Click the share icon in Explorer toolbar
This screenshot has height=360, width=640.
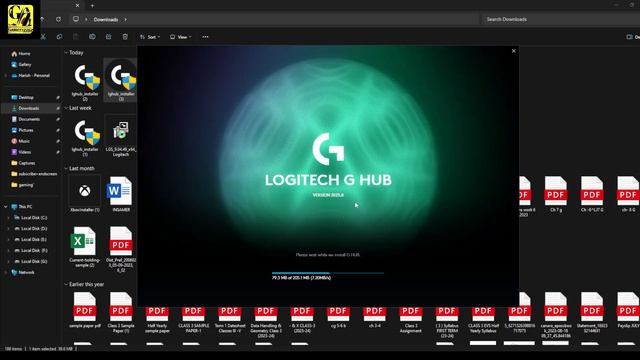pyautogui.click(x=108, y=37)
